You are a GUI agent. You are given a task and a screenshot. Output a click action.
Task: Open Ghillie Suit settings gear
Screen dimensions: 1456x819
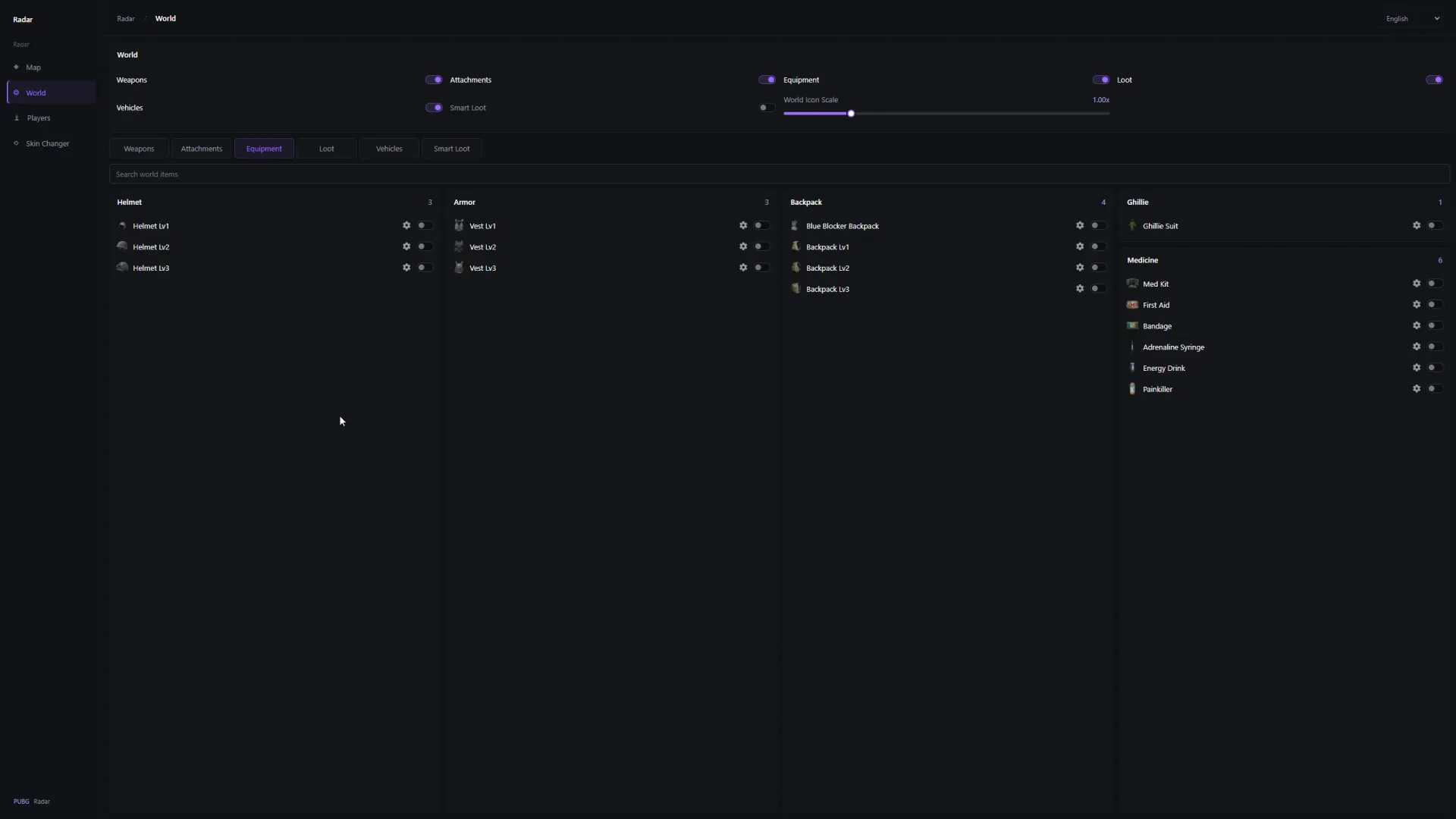[1417, 225]
